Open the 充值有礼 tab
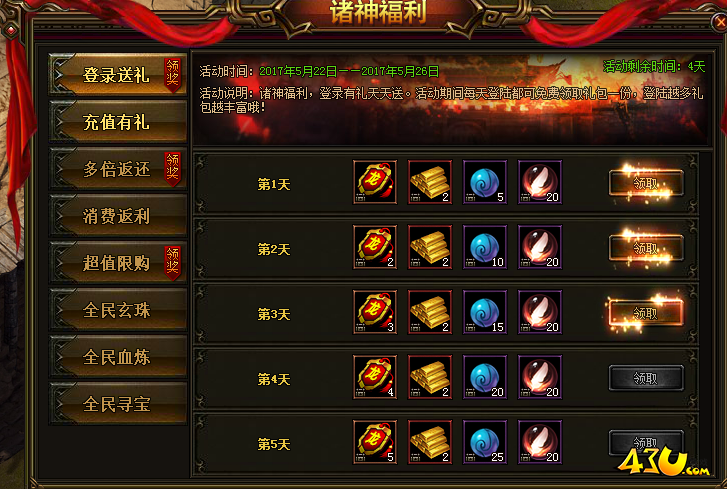Screen dimensions: 727x489 pos(118,122)
